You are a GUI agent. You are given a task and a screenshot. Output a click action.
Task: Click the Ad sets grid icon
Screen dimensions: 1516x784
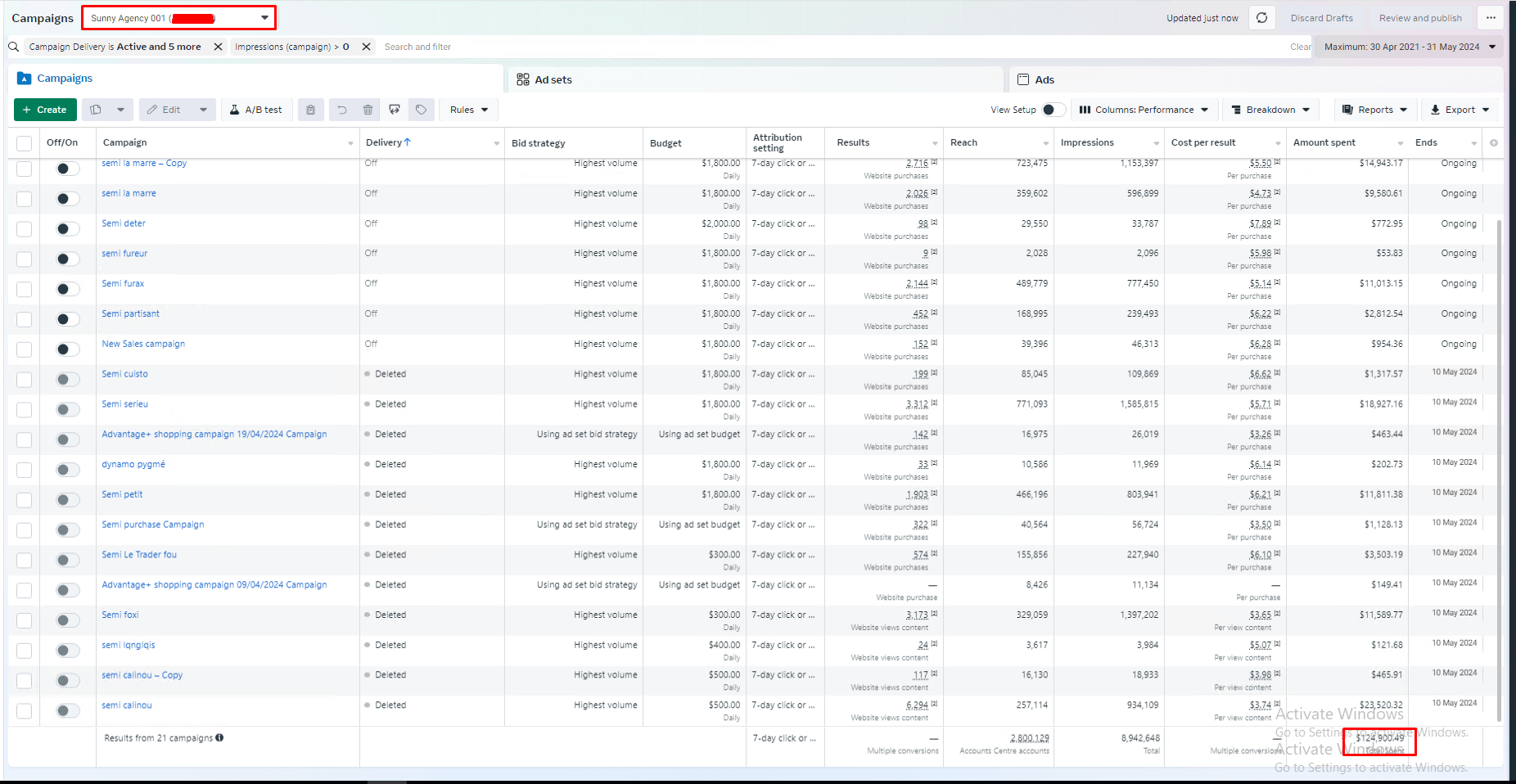(523, 79)
